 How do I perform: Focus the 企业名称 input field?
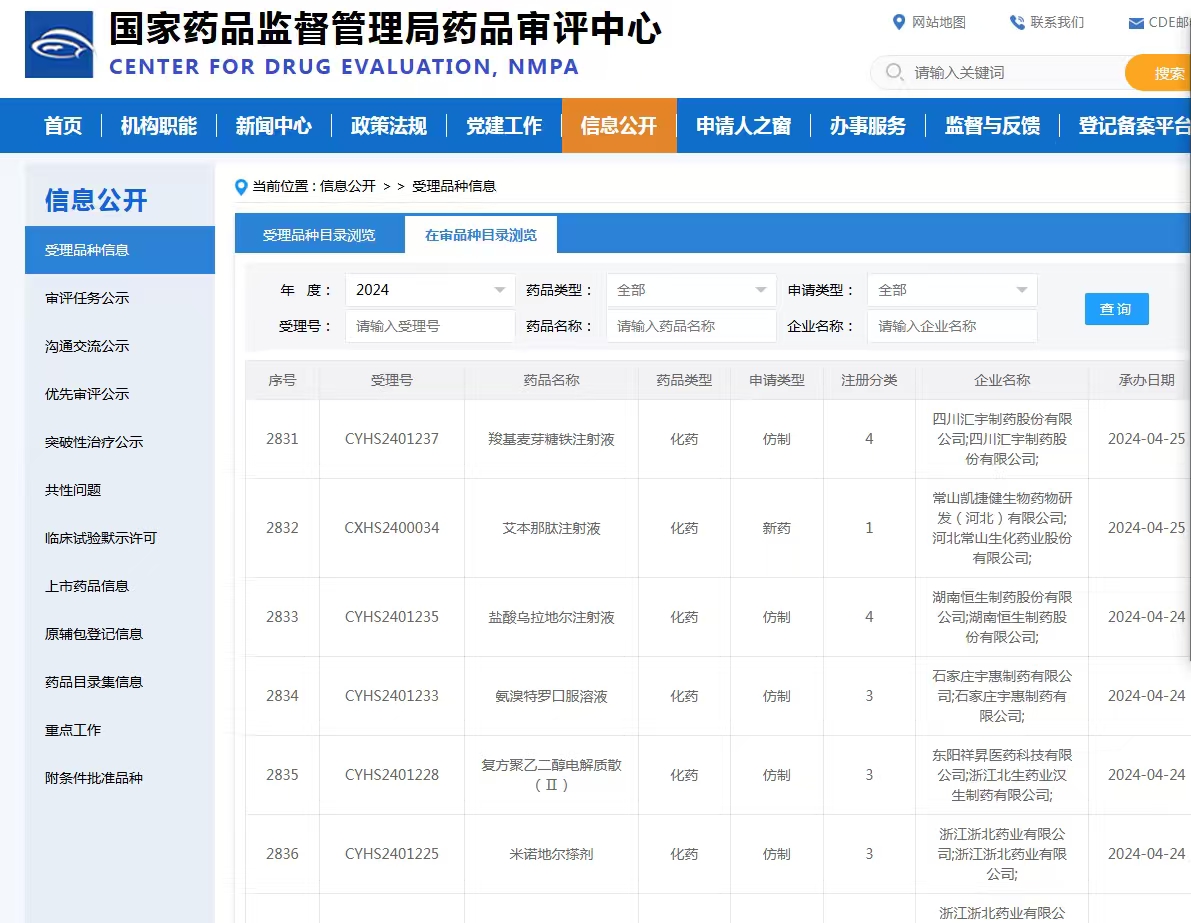(952, 326)
